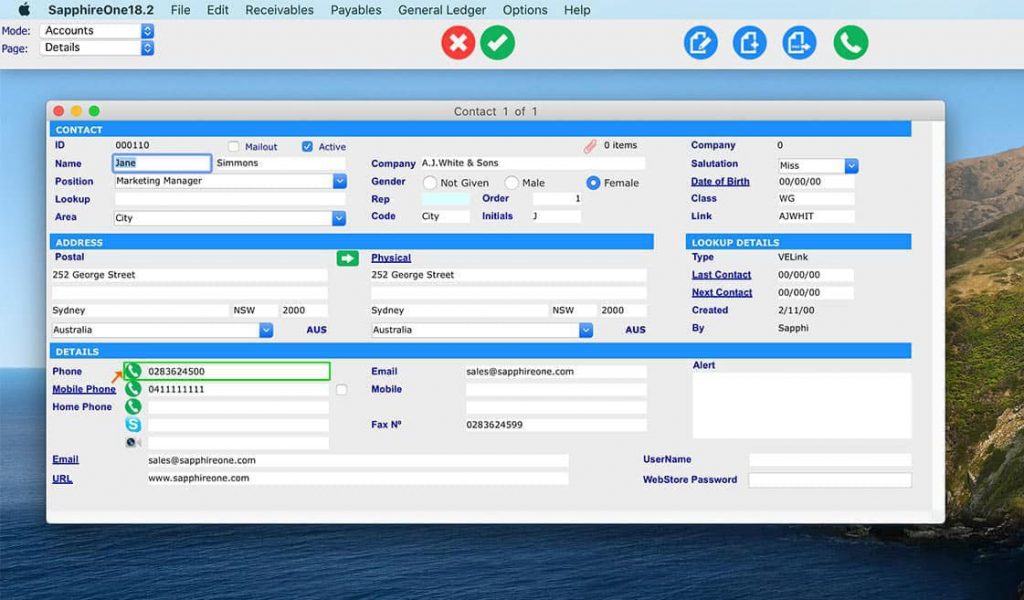Click the Date of Birth link

click(x=720, y=182)
